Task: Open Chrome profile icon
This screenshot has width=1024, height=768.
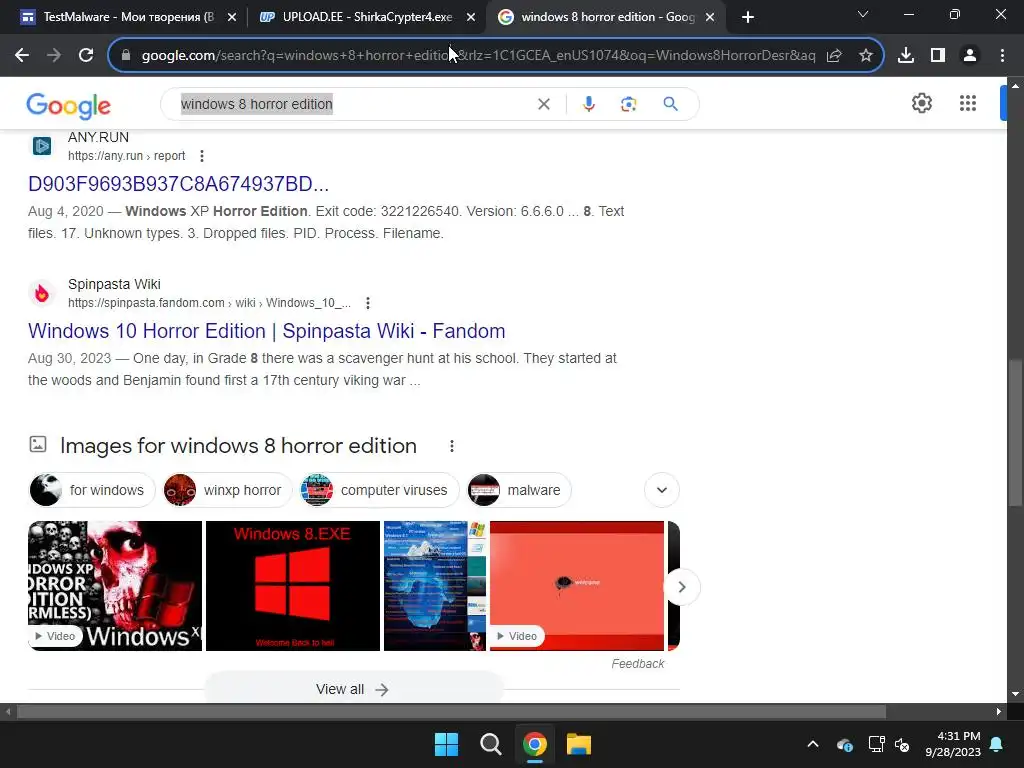Action: 970,56
